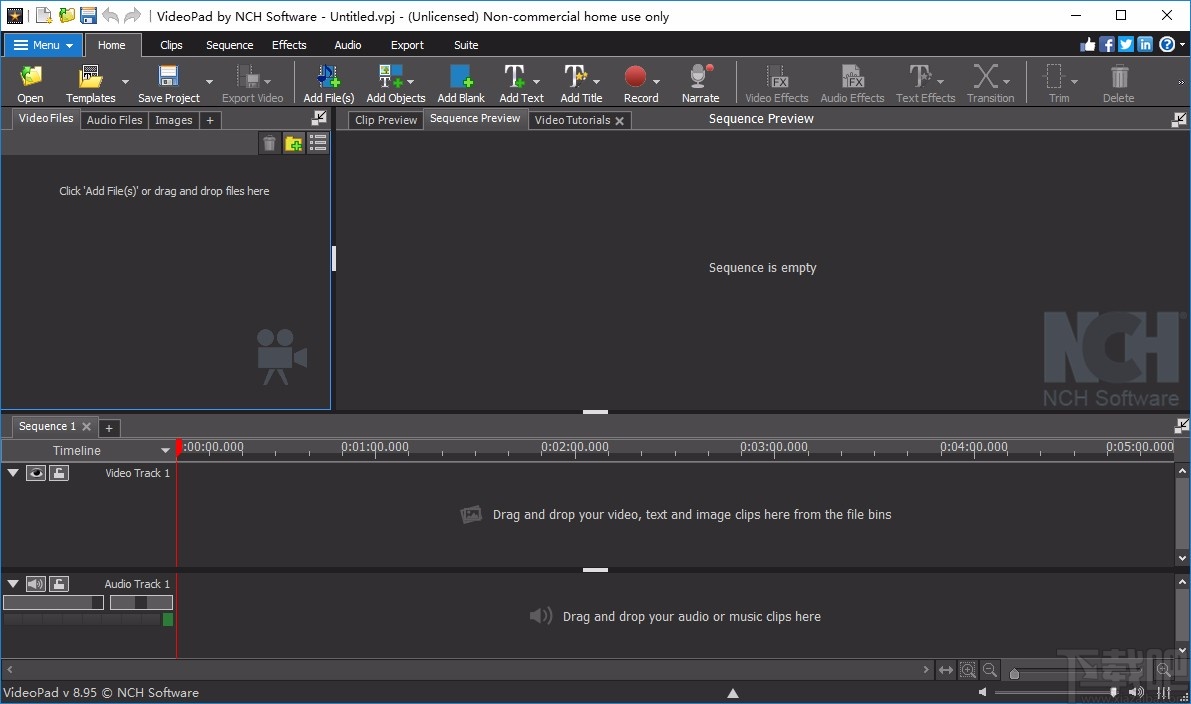Open the Menu dropdown
The image size is (1191, 704).
(42, 44)
